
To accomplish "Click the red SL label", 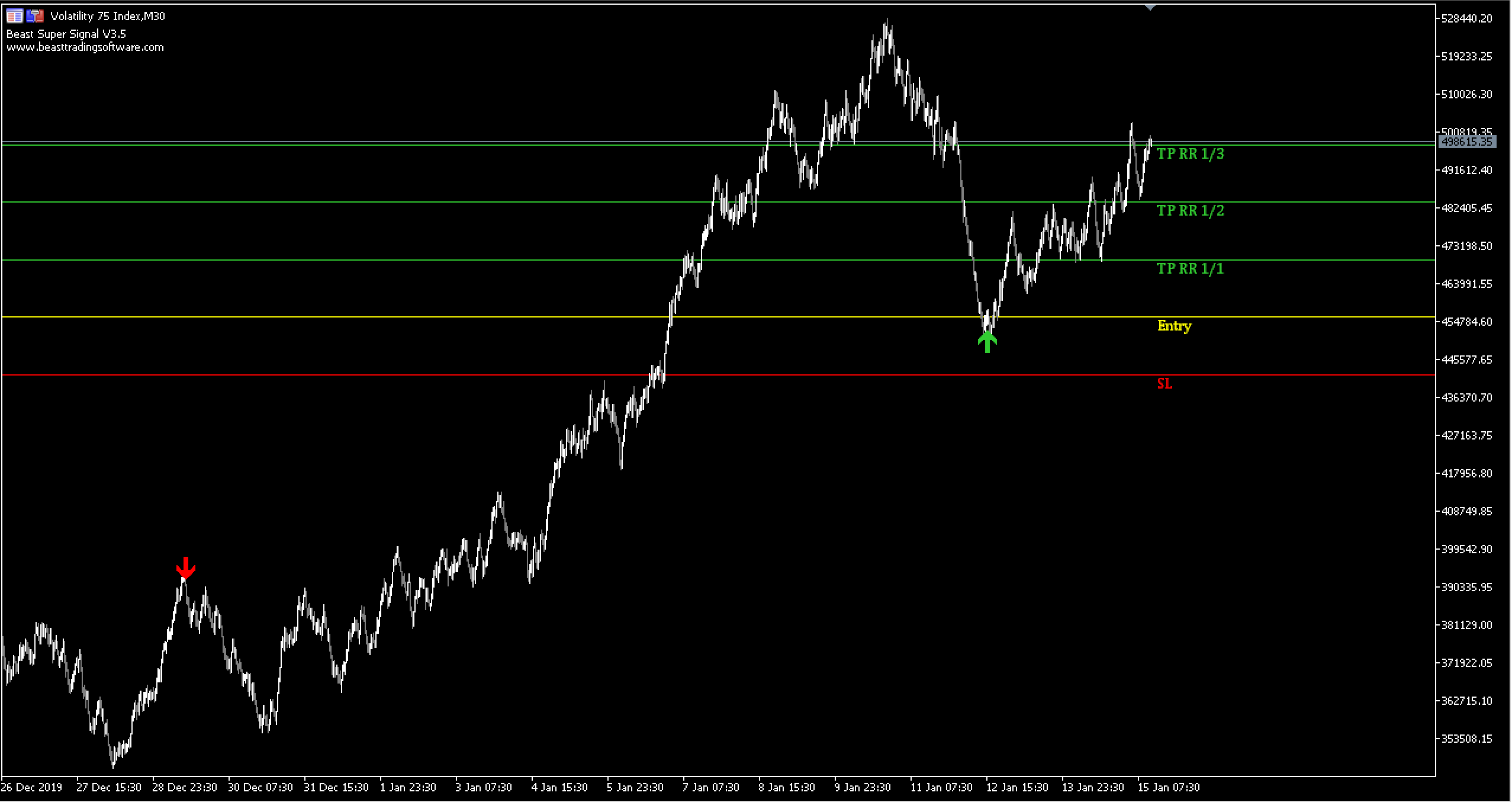I will click(x=1164, y=384).
